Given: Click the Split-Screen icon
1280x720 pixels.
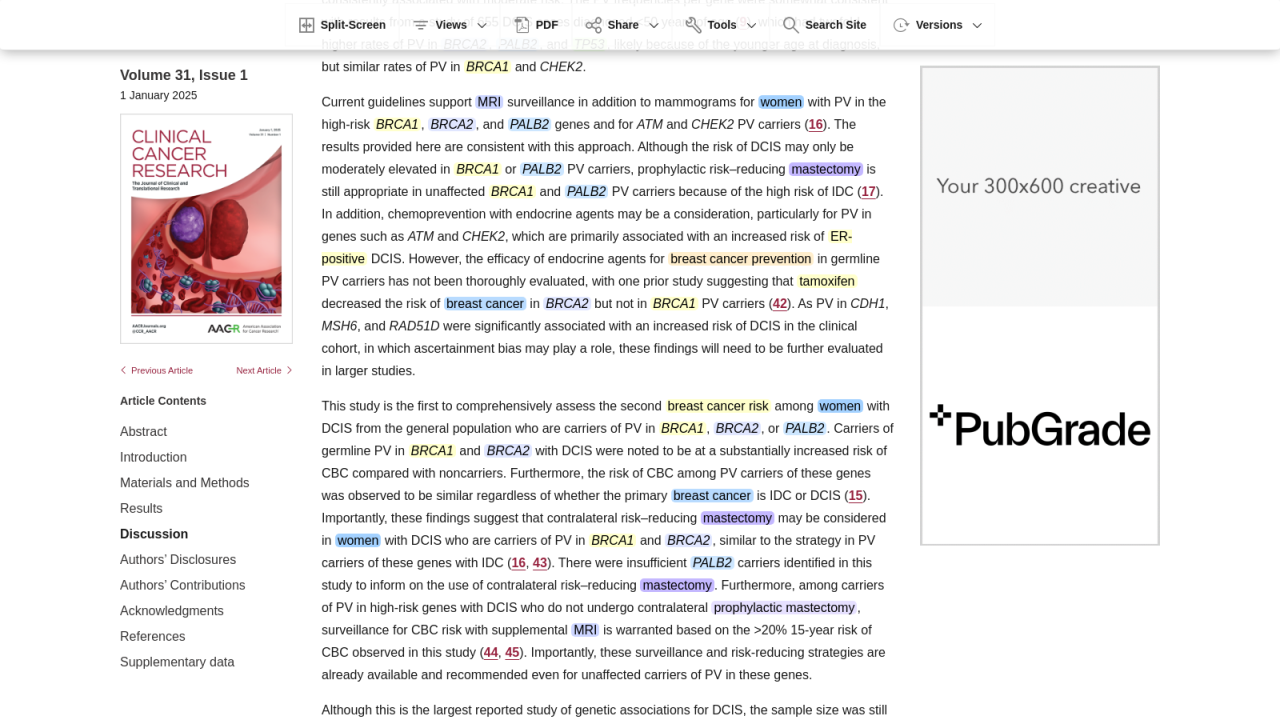Looking at the screenshot, I should 306,25.
